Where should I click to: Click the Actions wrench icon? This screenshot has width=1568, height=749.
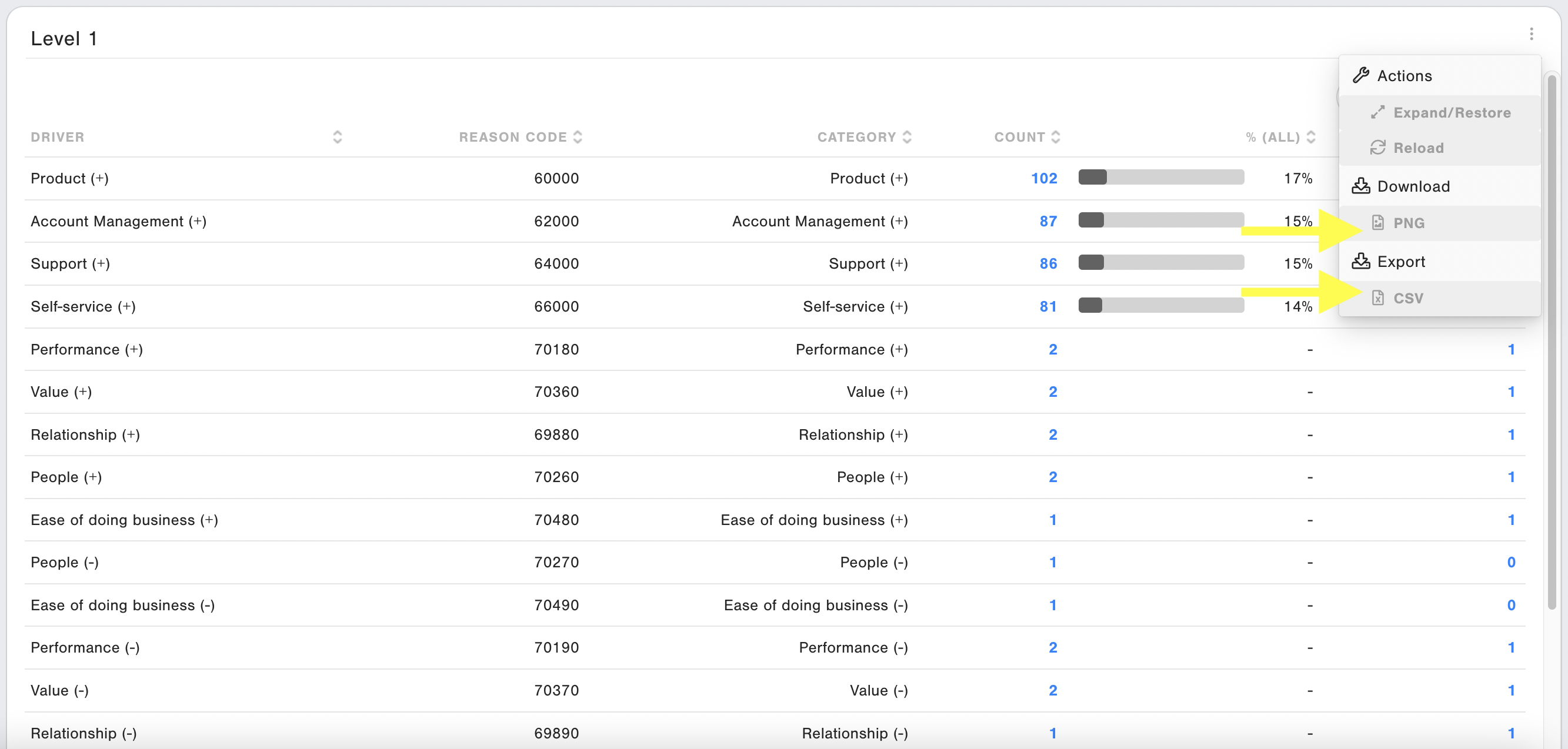tap(1361, 75)
